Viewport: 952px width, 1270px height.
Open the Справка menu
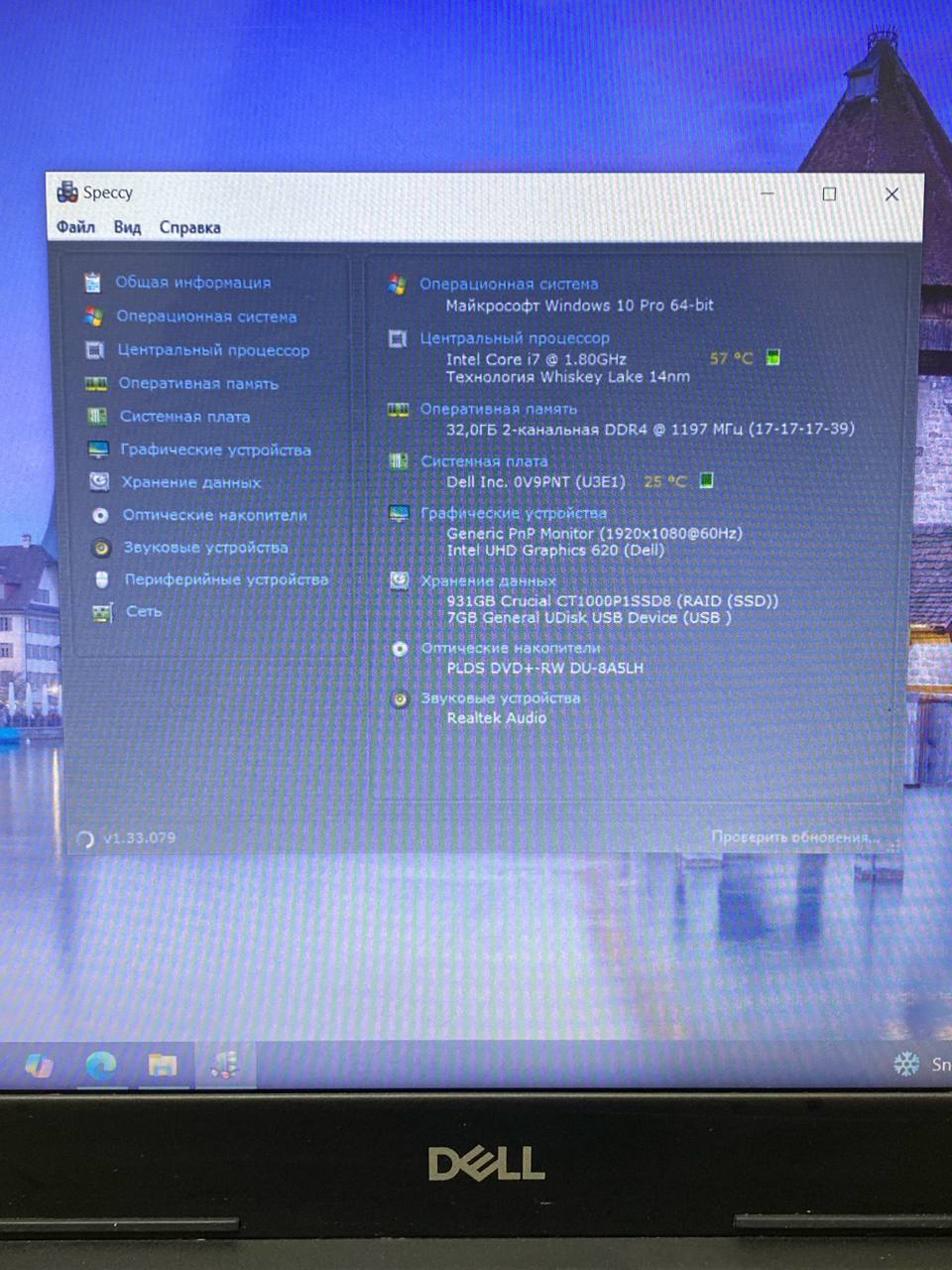[189, 227]
